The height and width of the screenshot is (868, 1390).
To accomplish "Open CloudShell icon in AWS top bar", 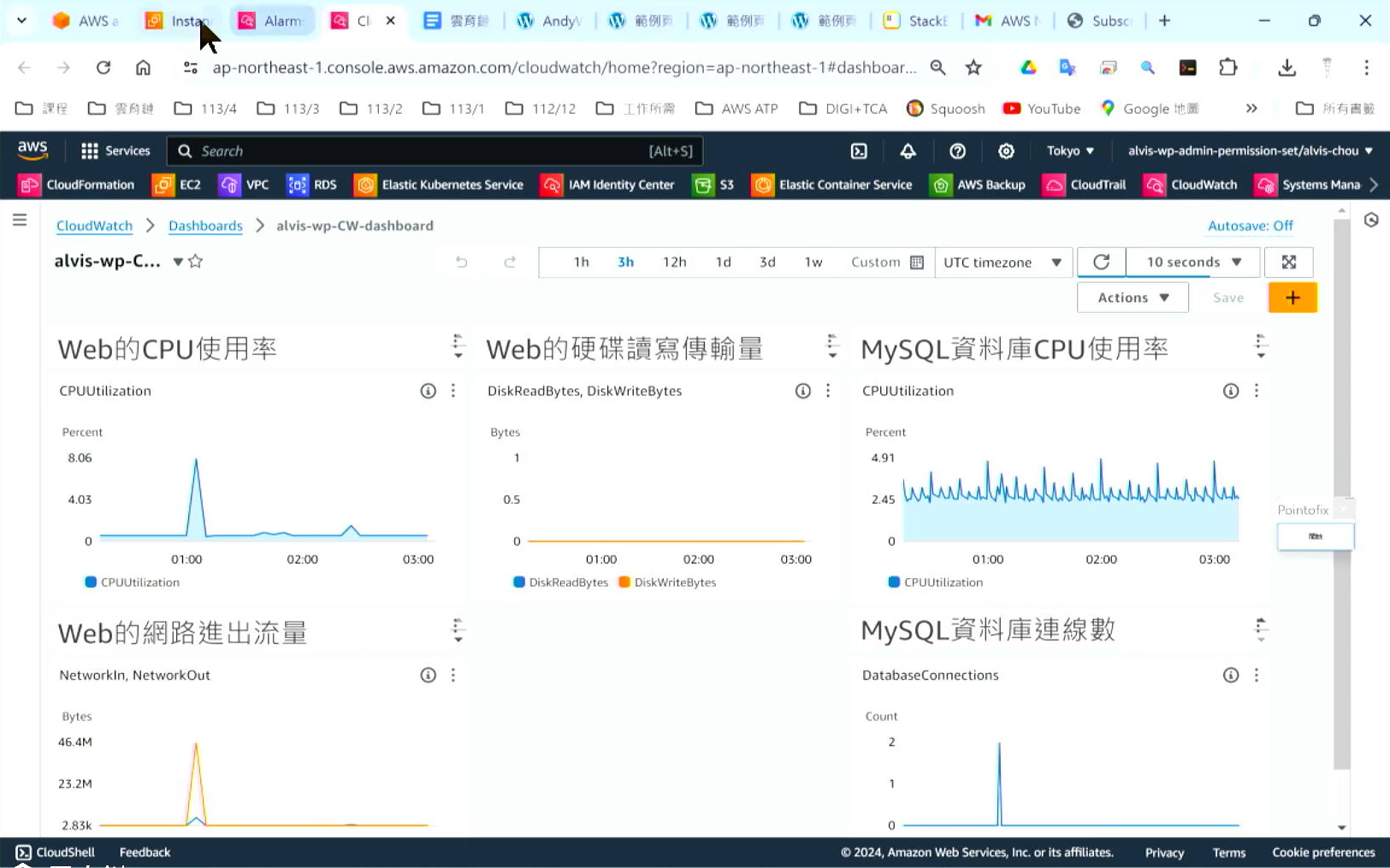I will [x=859, y=151].
